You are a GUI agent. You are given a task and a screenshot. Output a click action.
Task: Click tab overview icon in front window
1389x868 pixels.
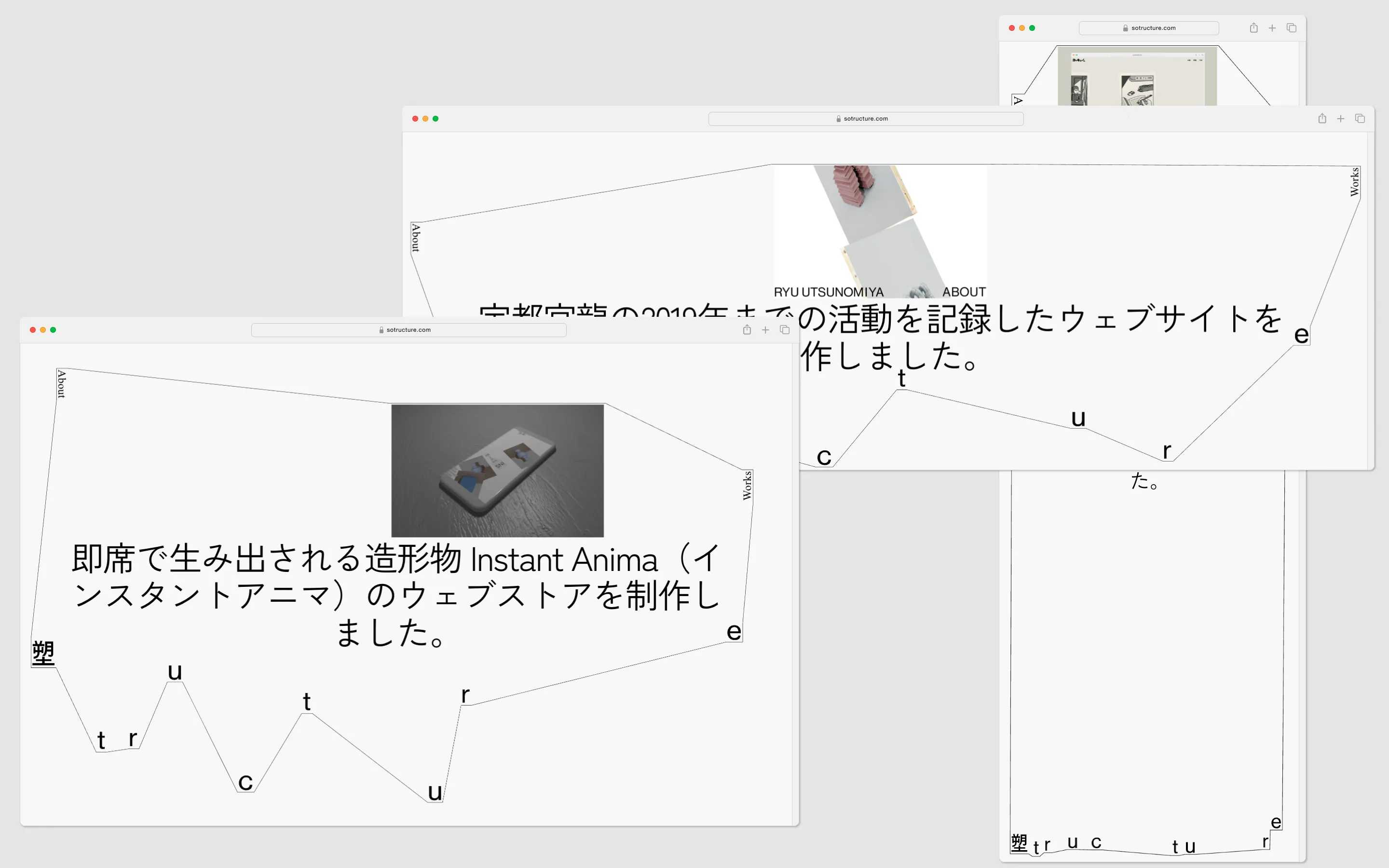tap(785, 329)
